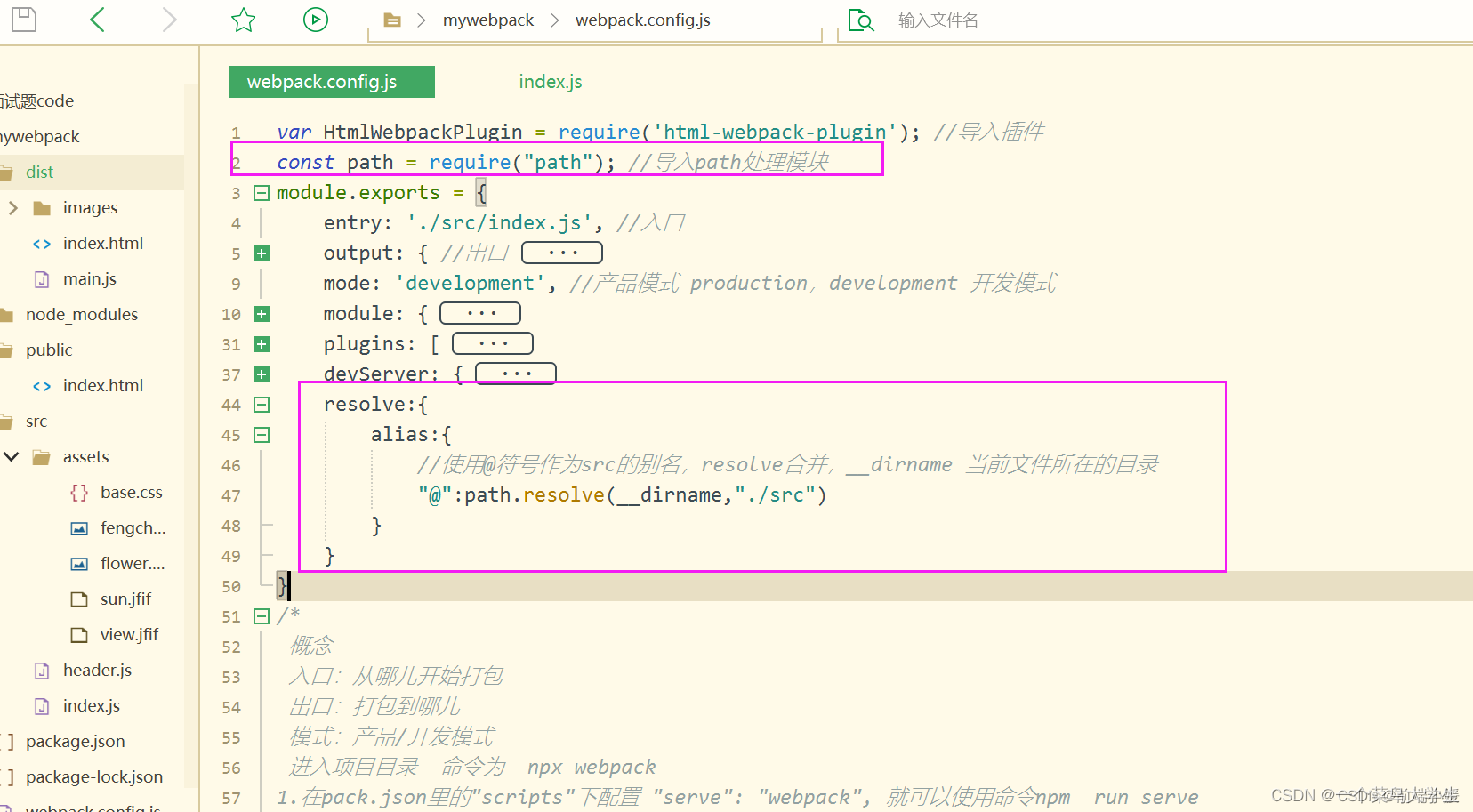Open package.json in the file tree
This screenshot has width=1473, height=812.
click(76, 741)
